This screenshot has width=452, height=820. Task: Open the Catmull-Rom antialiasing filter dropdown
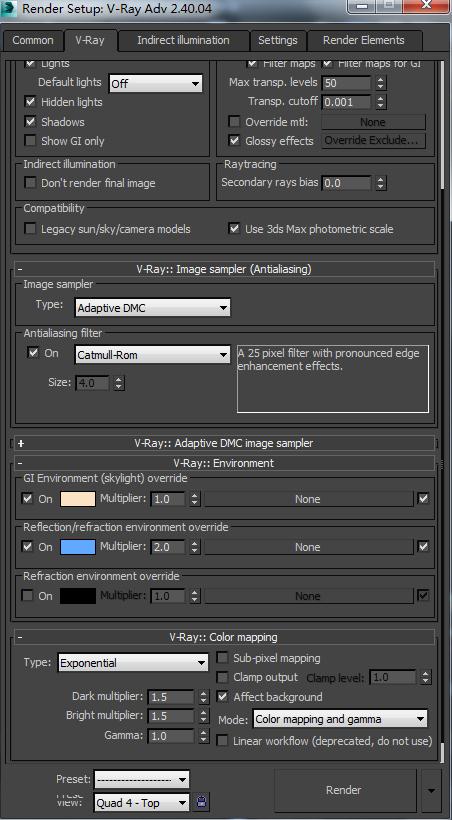[x=153, y=355]
